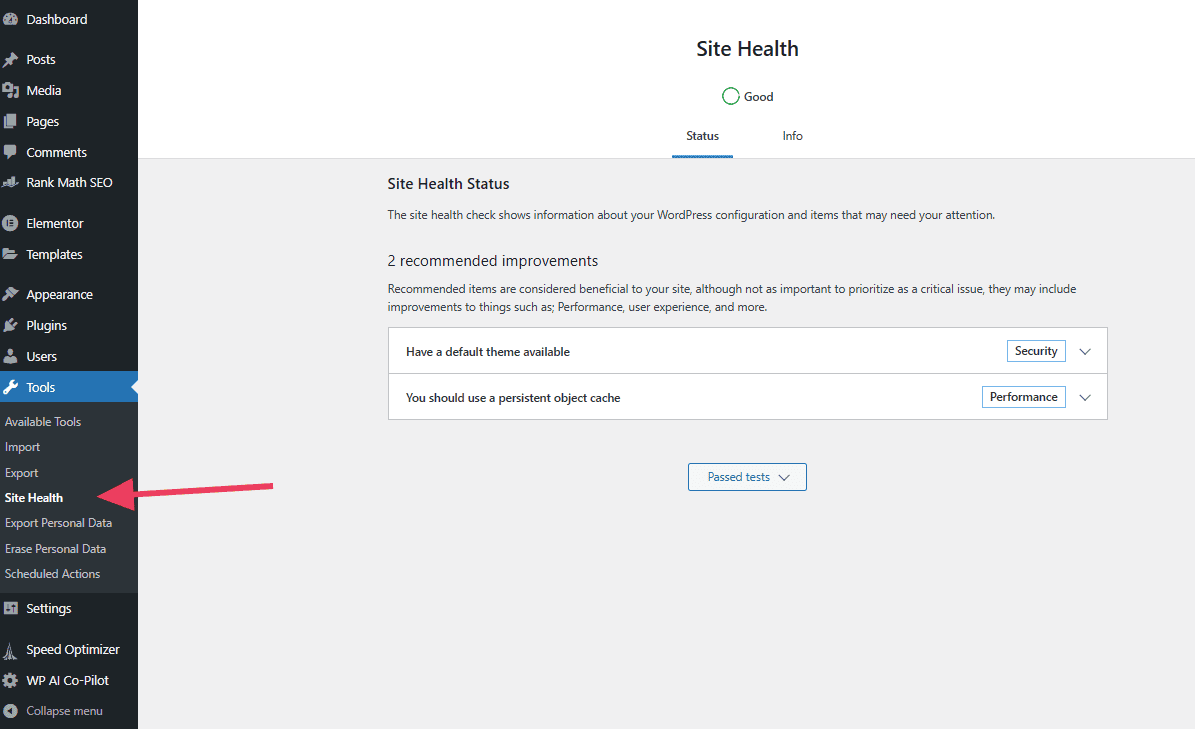Open the WordPress Dashboard
The height and width of the screenshot is (729, 1195).
(x=46, y=18)
